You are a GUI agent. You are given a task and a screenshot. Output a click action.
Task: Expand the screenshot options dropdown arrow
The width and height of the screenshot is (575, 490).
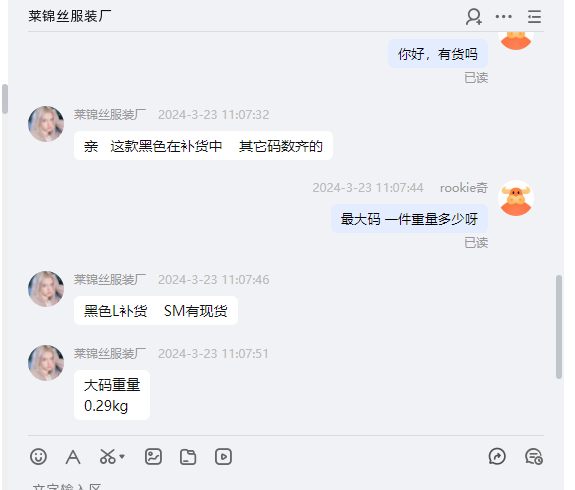(122, 457)
